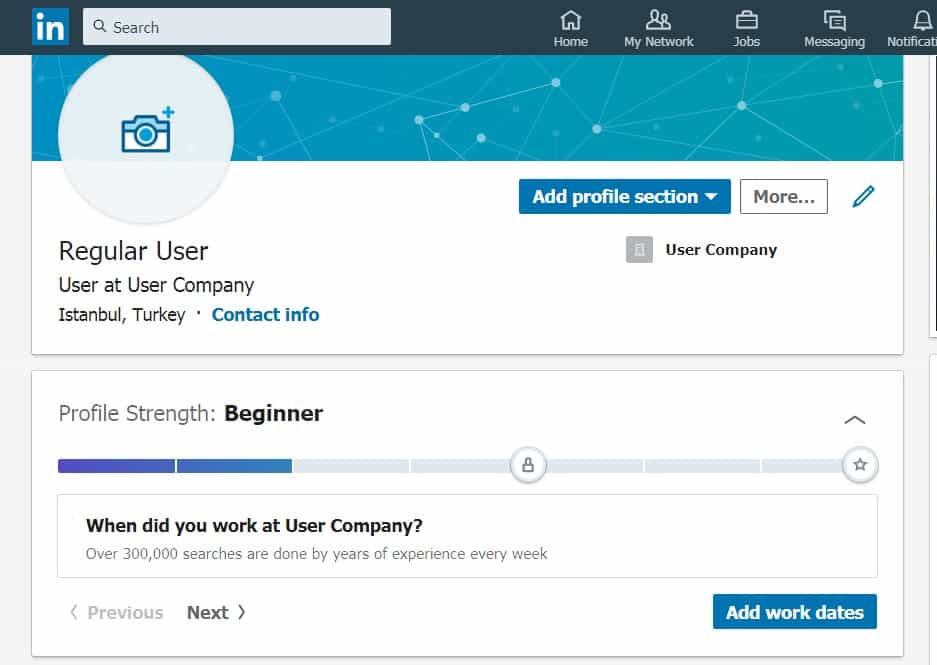The height and width of the screenshot is (665, 937).
Task: Go to Next profile suggestion
Action: [x=216, y=613]
